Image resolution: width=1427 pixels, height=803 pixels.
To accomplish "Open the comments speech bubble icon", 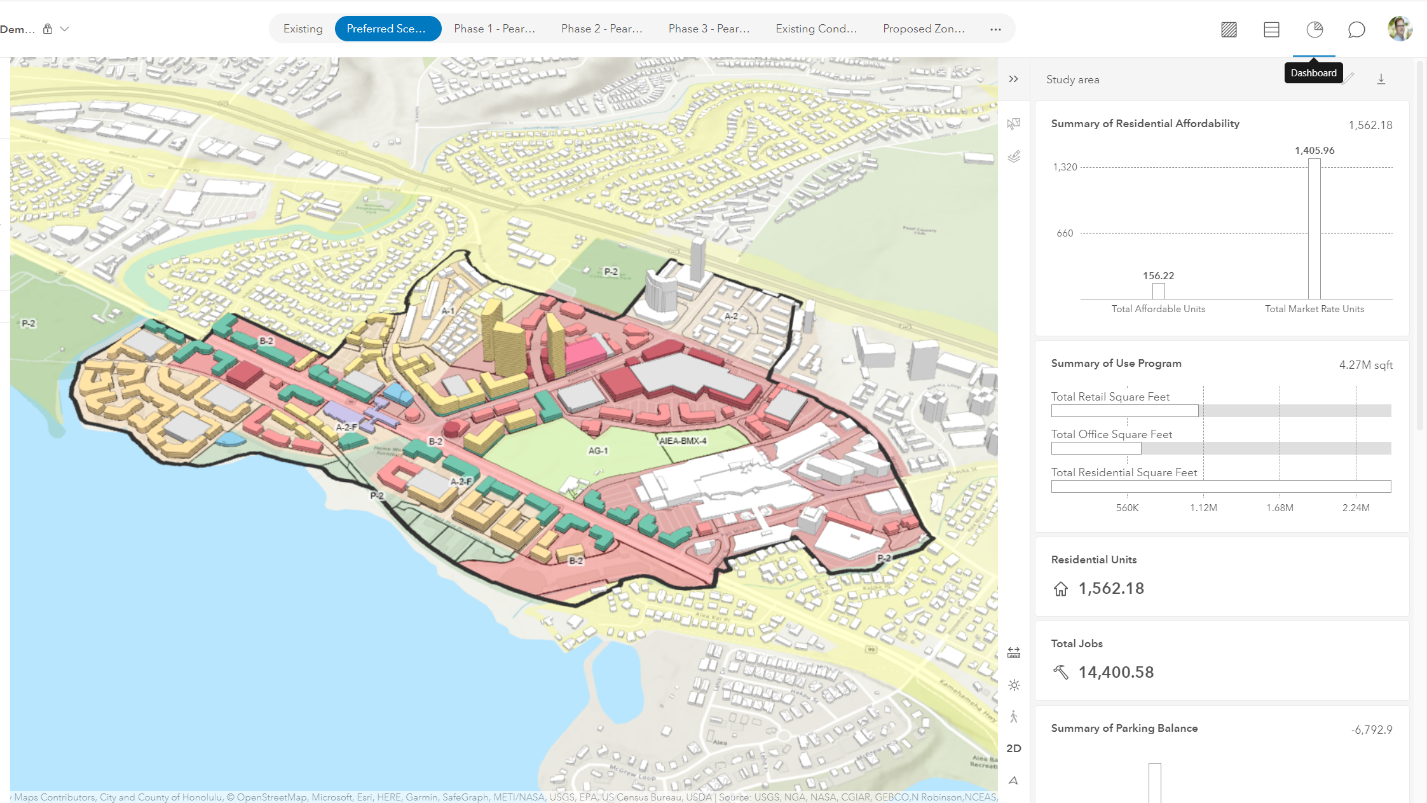I will point(1356,29).
